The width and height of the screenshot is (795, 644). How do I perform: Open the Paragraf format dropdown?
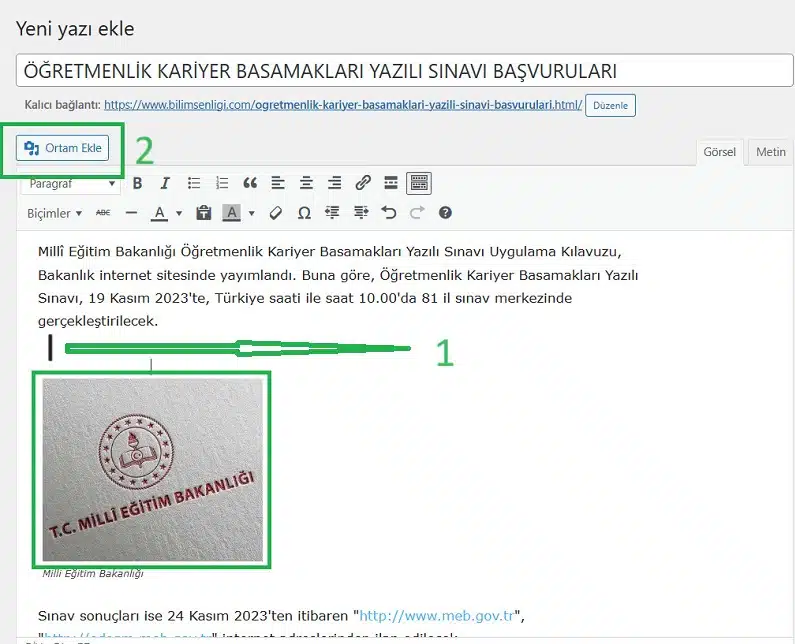(70, 184)
